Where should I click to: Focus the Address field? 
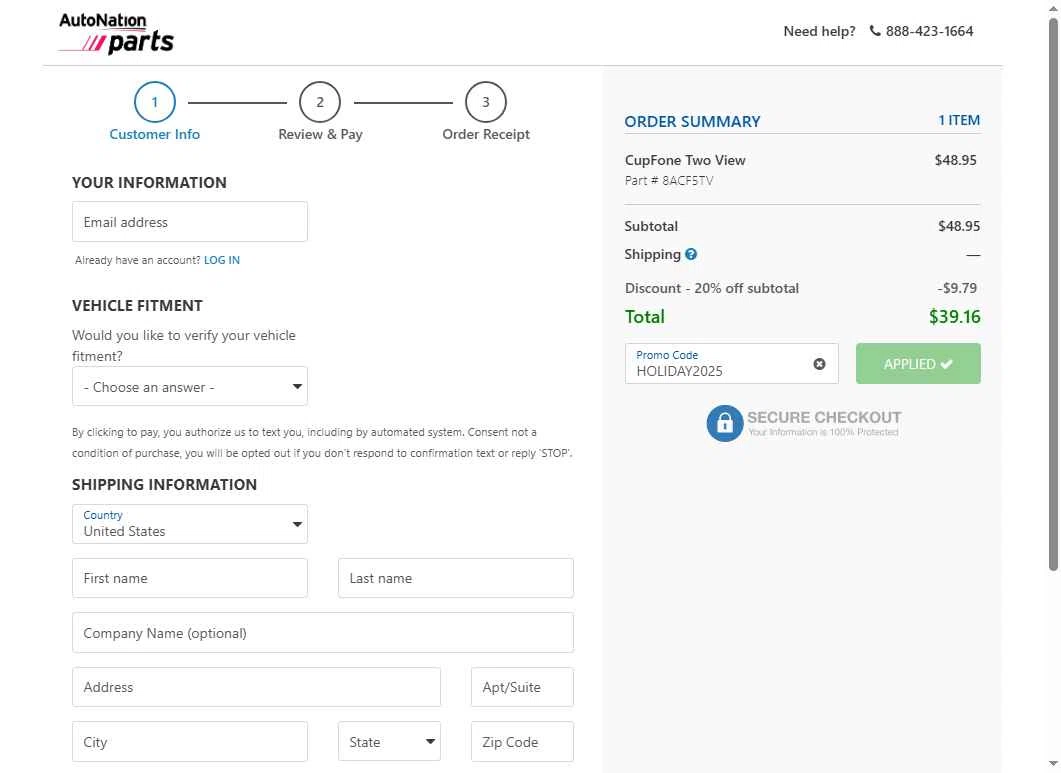click(256, 687)
